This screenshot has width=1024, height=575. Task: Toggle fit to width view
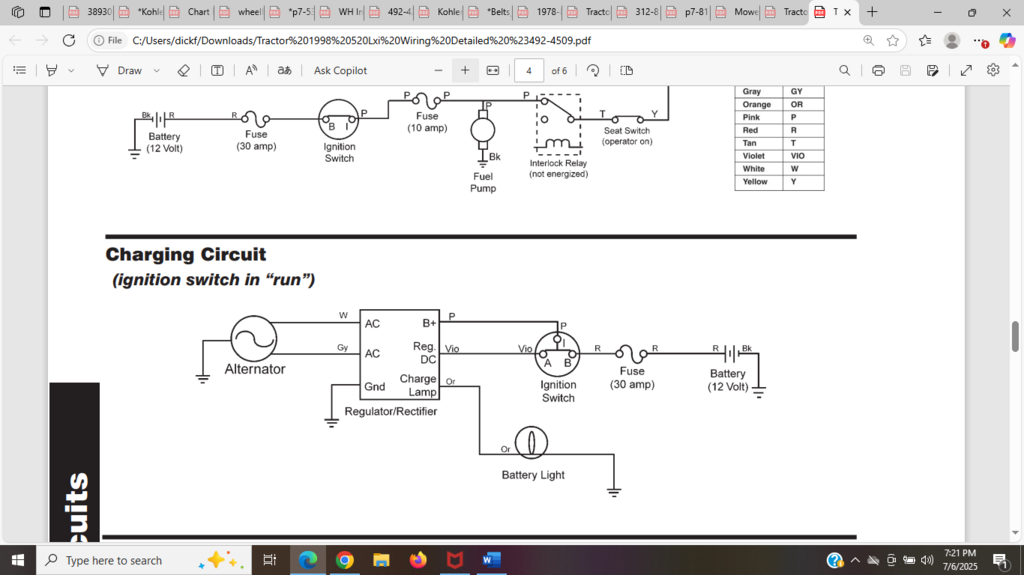492,70
